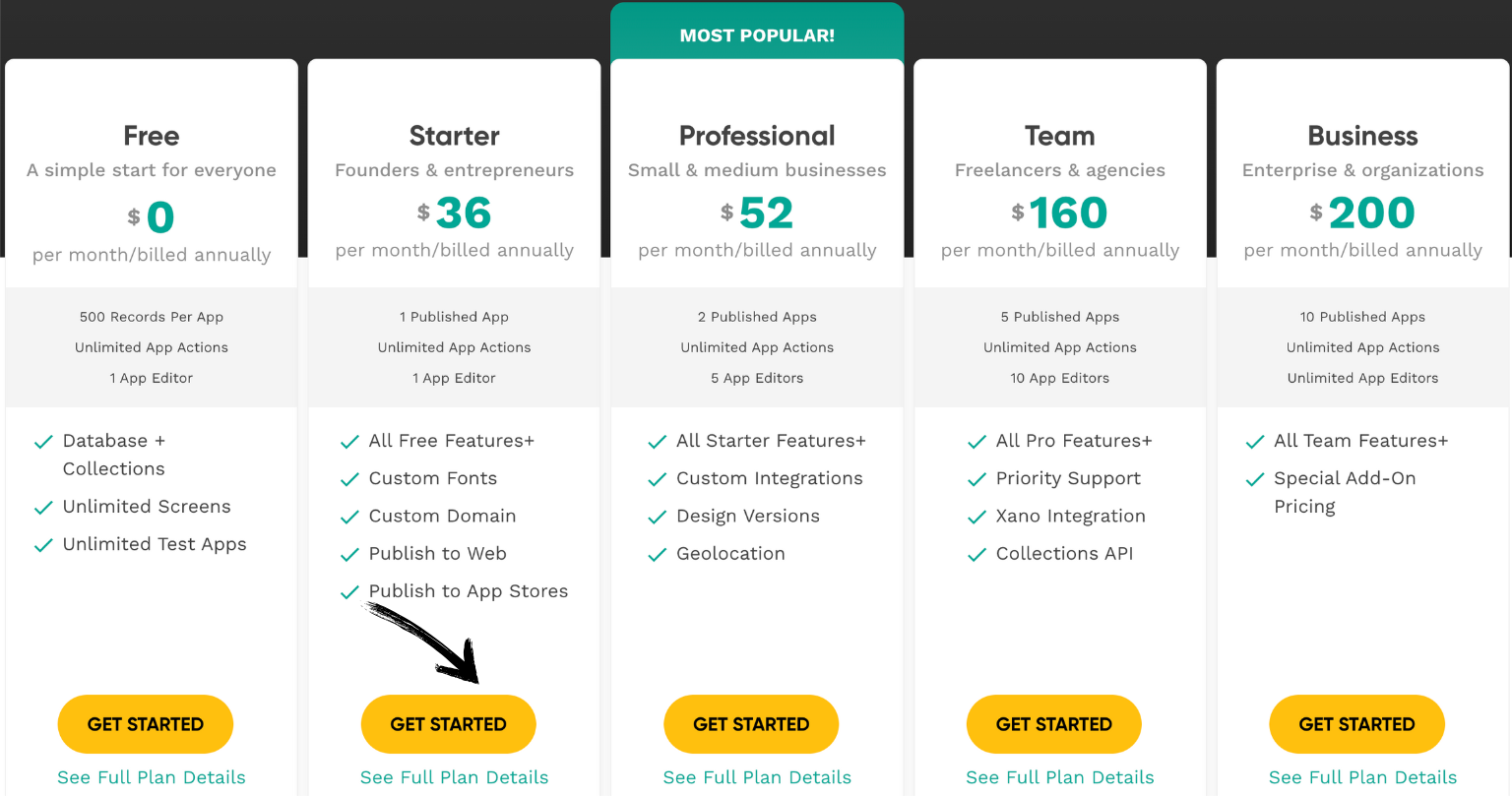Click GET STARTED on the Free plan
1512x796 pixels.
145,724
